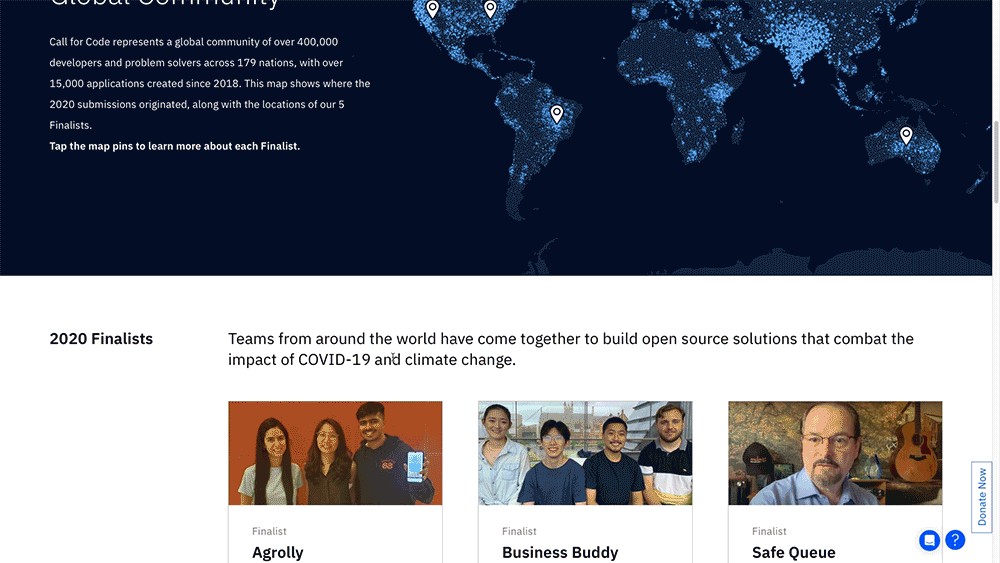
Task: Click the Finalist label above Business Buddy
Action: [x=519, y=531]
